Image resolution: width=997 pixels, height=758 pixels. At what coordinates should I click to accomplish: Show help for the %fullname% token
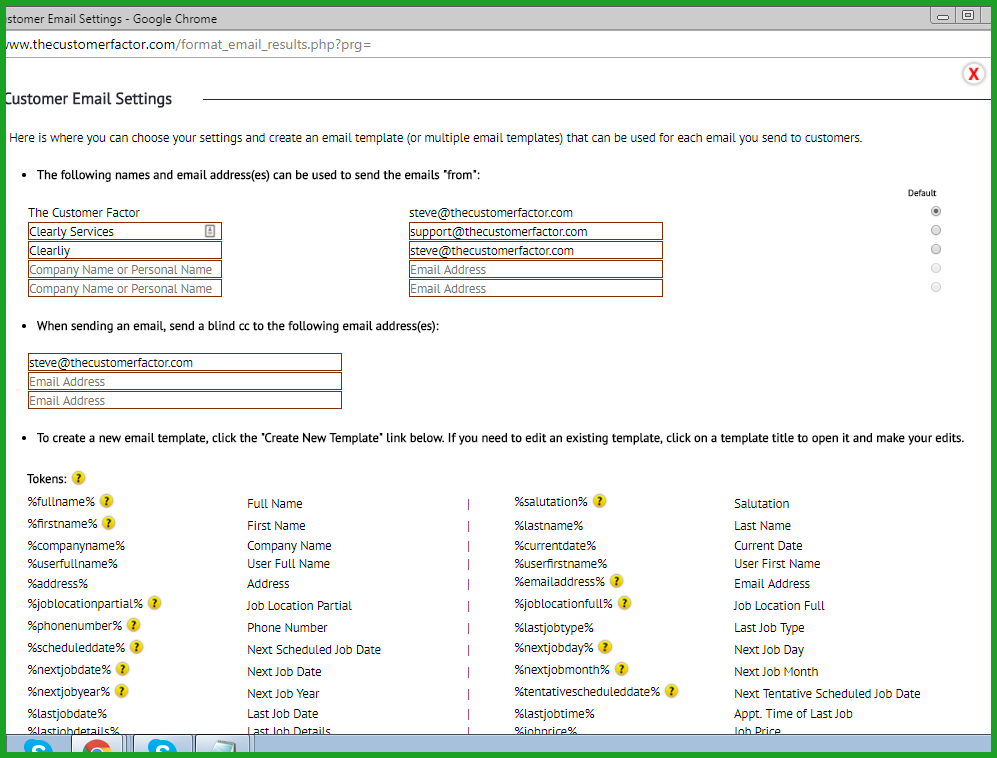[x=107, y=501]
